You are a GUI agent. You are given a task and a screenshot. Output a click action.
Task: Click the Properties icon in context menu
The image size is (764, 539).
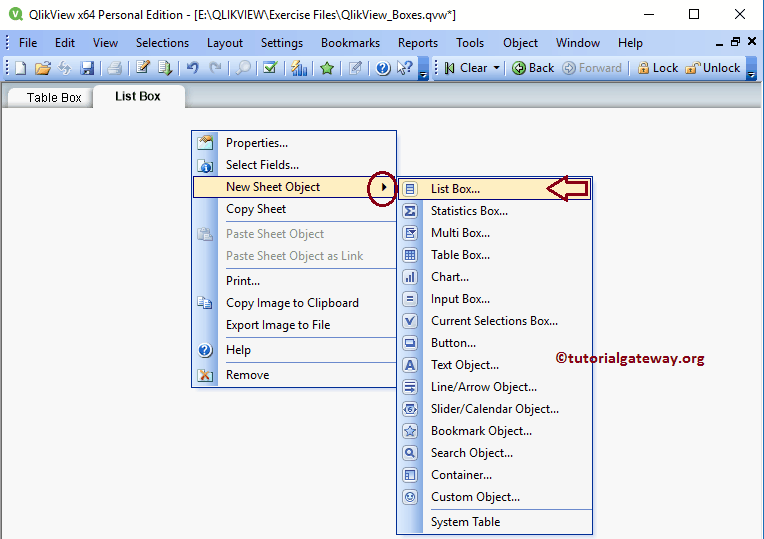tap(205, 143)
